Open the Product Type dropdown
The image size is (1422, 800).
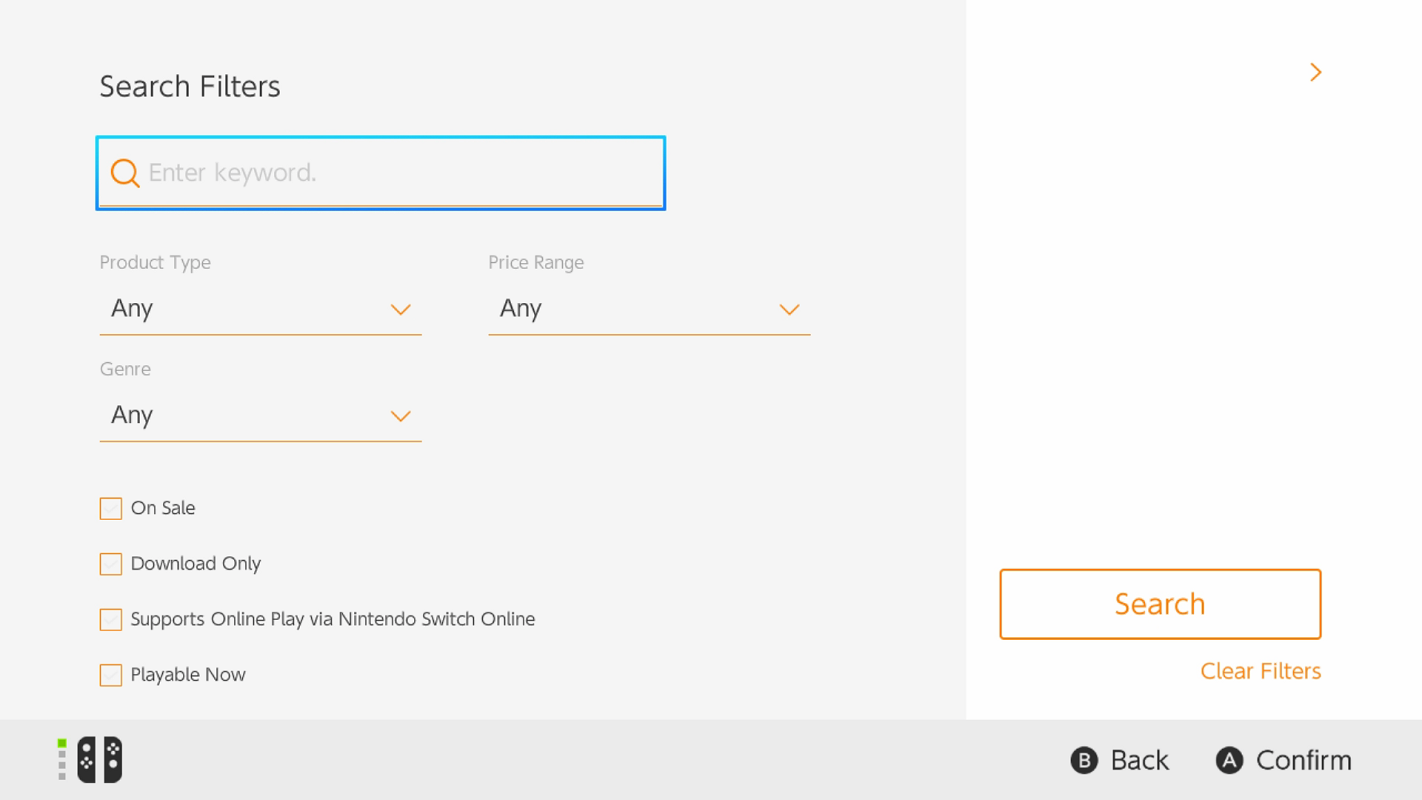click(260, 309)
